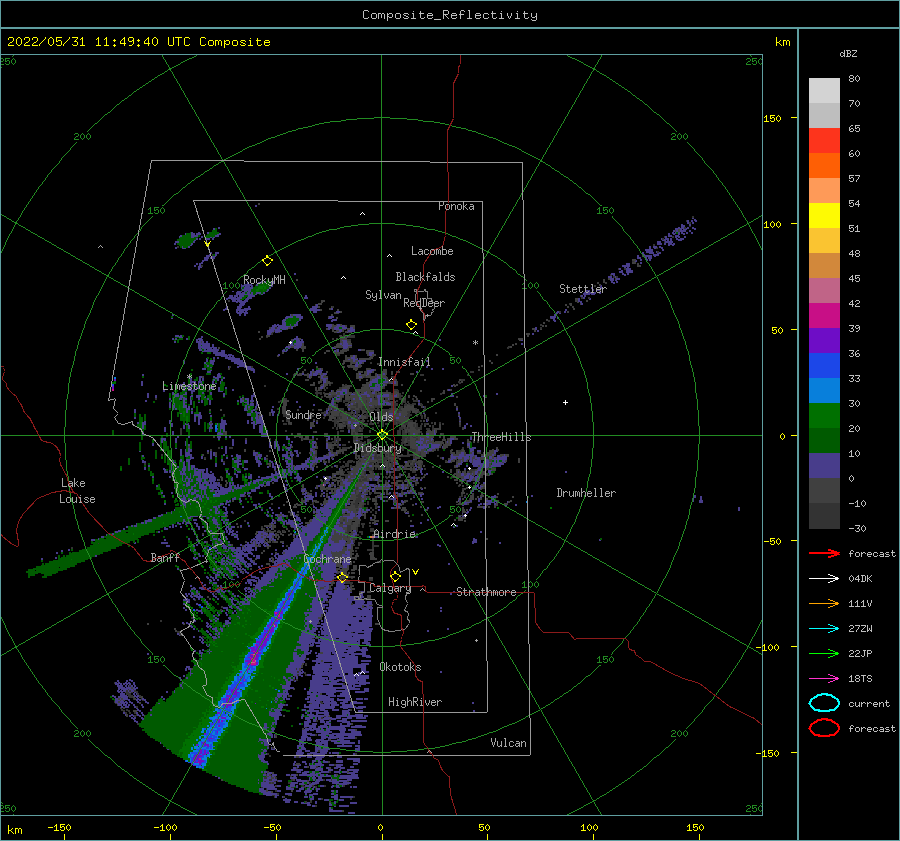Image resolution: width=900 pixels, height=841 pixels.
Task: Select the 'ThreeHills' city label
Action: pos(501,437)
